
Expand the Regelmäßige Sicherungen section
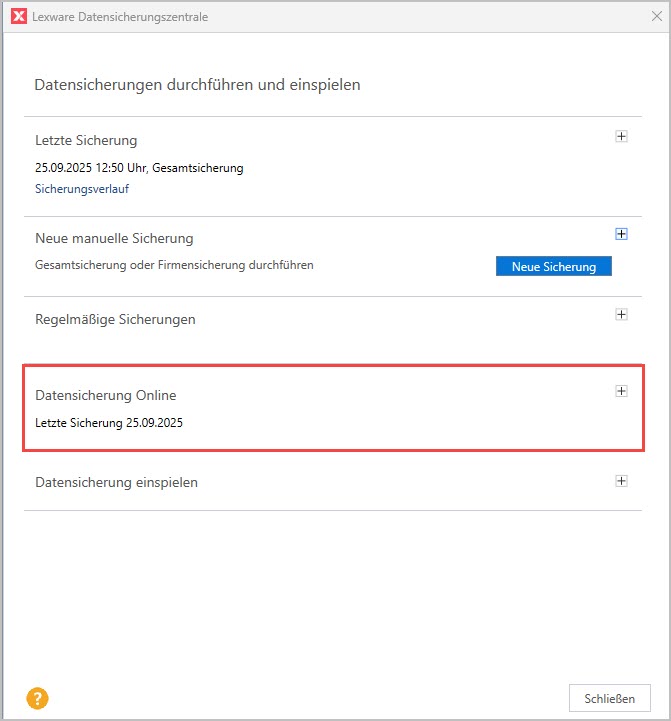[621, 315]
